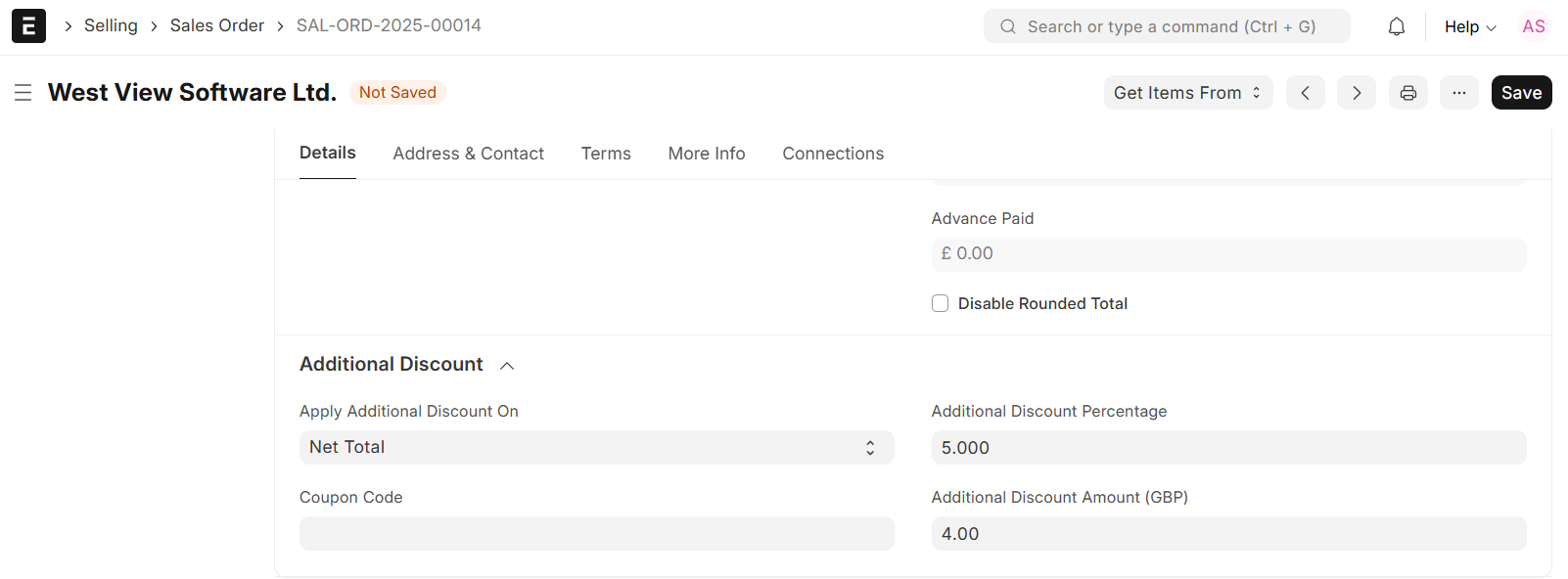Click the print icon
Screen dimensions: 1568x579
pyautogui.click(x=1407, y=93)
